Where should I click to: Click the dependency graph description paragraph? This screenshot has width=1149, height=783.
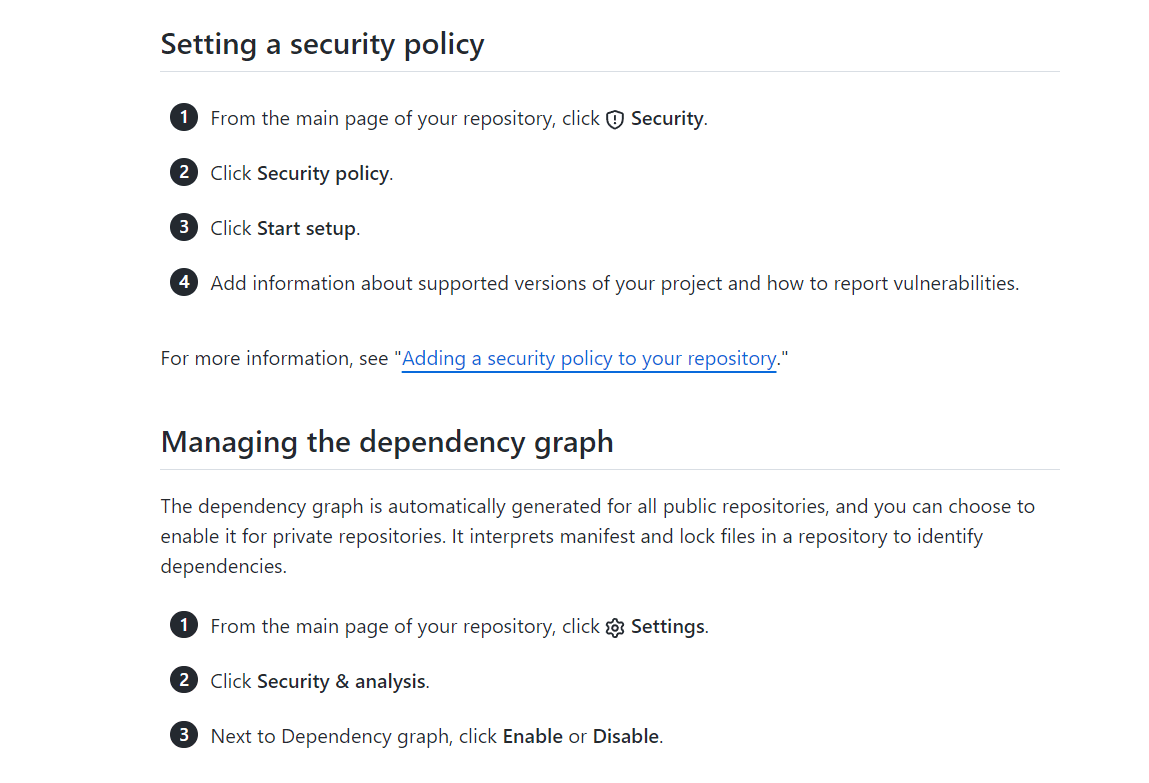pos(597,536)
